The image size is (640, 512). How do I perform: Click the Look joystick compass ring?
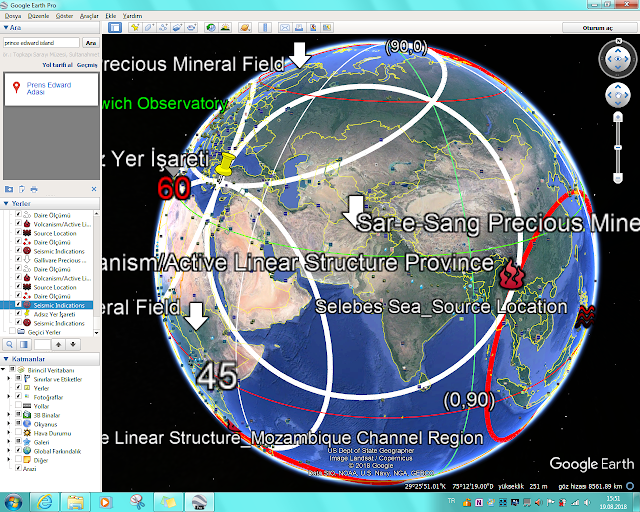pos(618,59)
